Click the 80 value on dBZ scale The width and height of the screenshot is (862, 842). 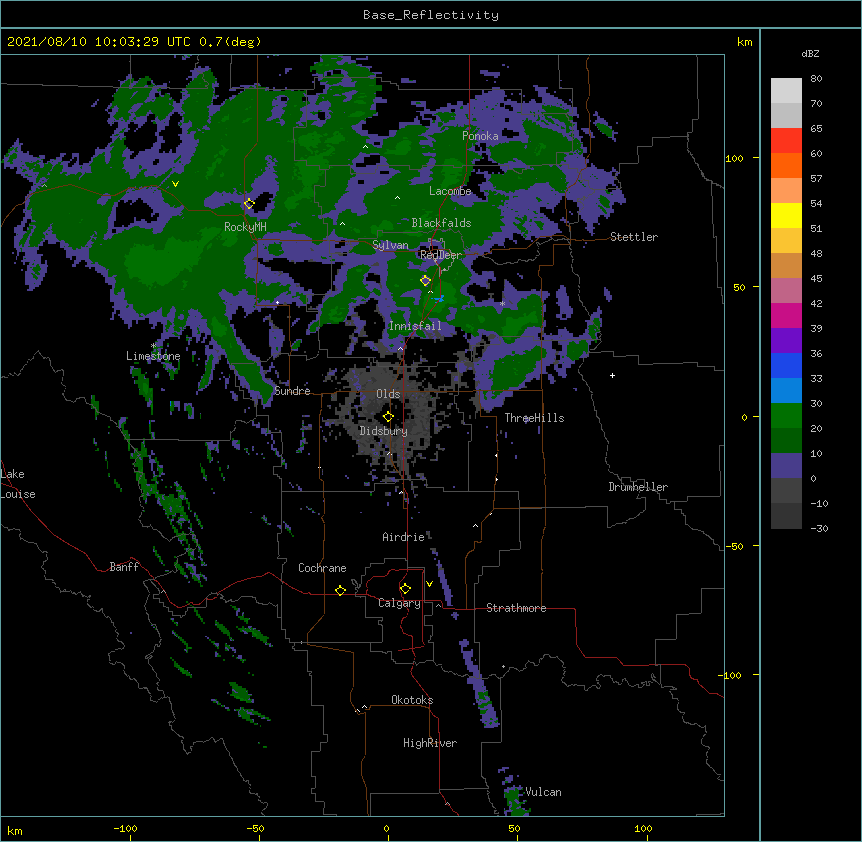click(x=816, y=79)
